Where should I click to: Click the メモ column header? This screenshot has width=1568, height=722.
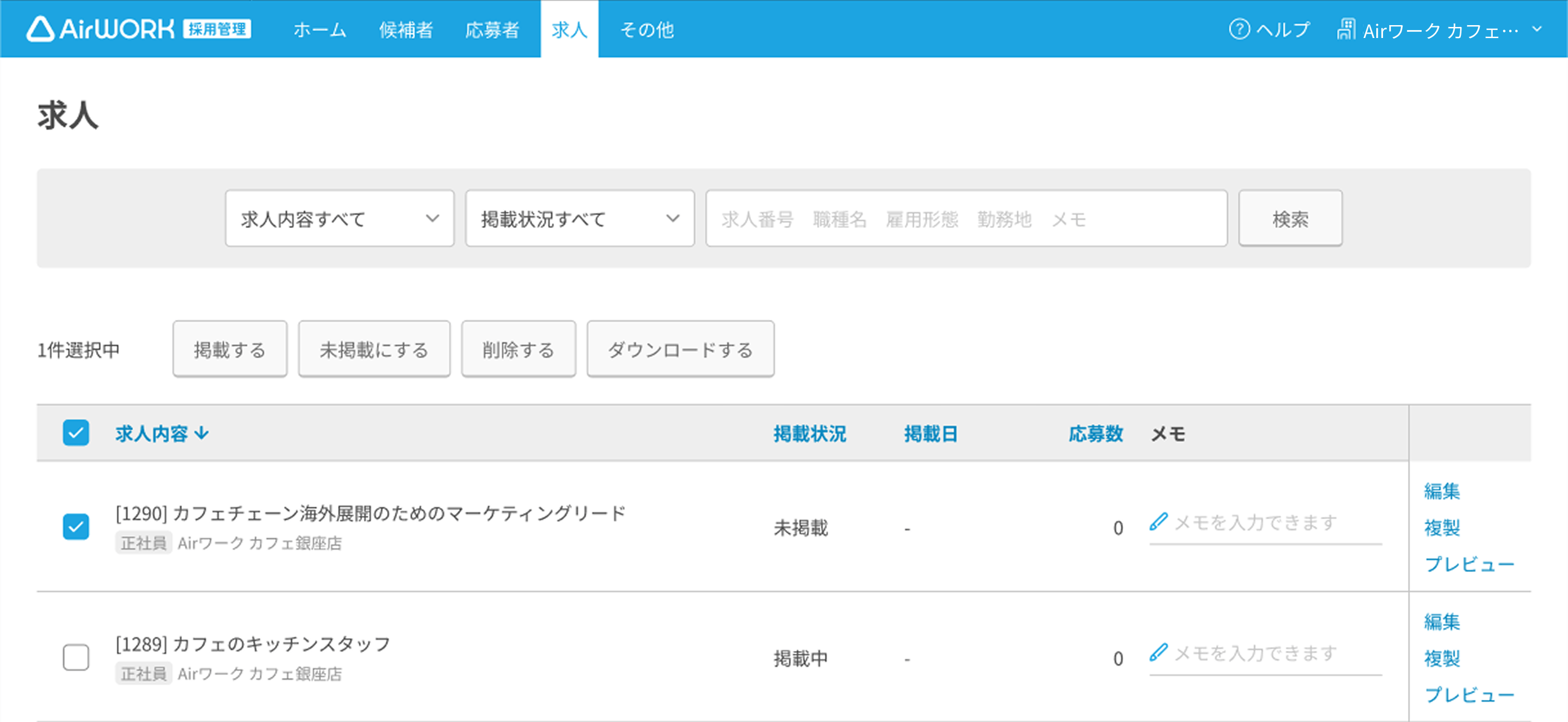(x=1168, y=433)
